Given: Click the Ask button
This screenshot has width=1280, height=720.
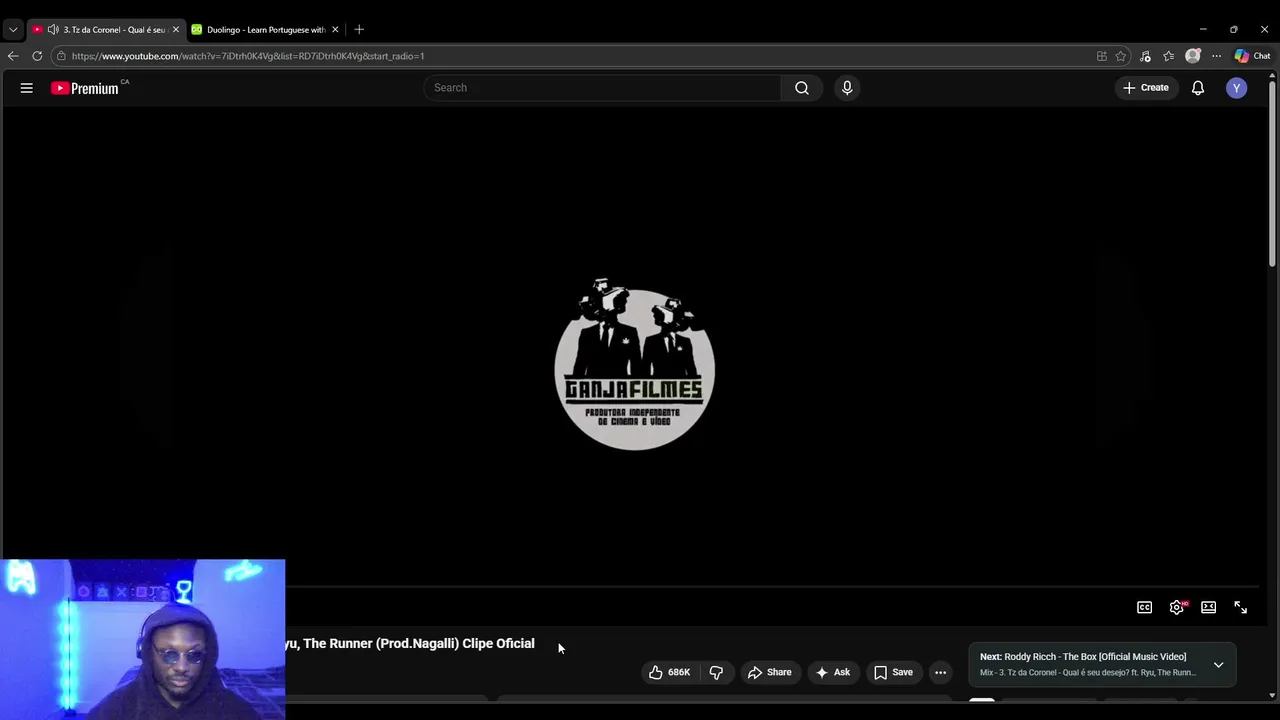Looking at the screenshot, I should (x=833, y=672).
